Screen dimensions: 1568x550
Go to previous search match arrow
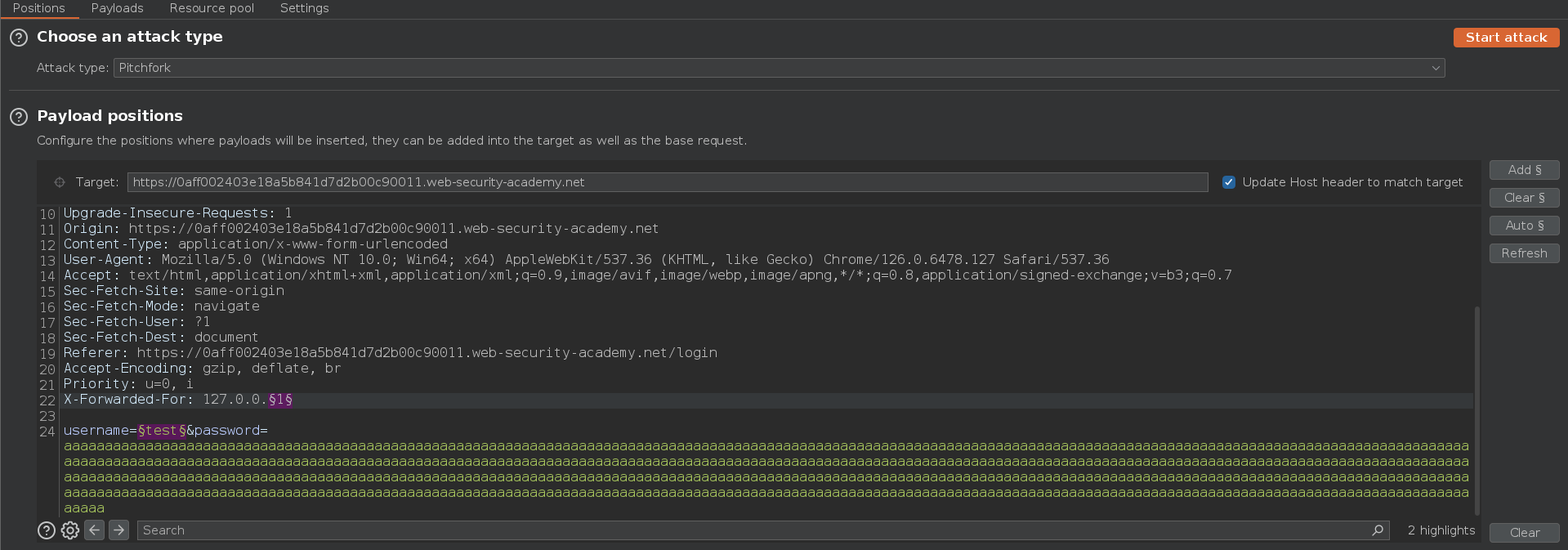pos(95,530)
